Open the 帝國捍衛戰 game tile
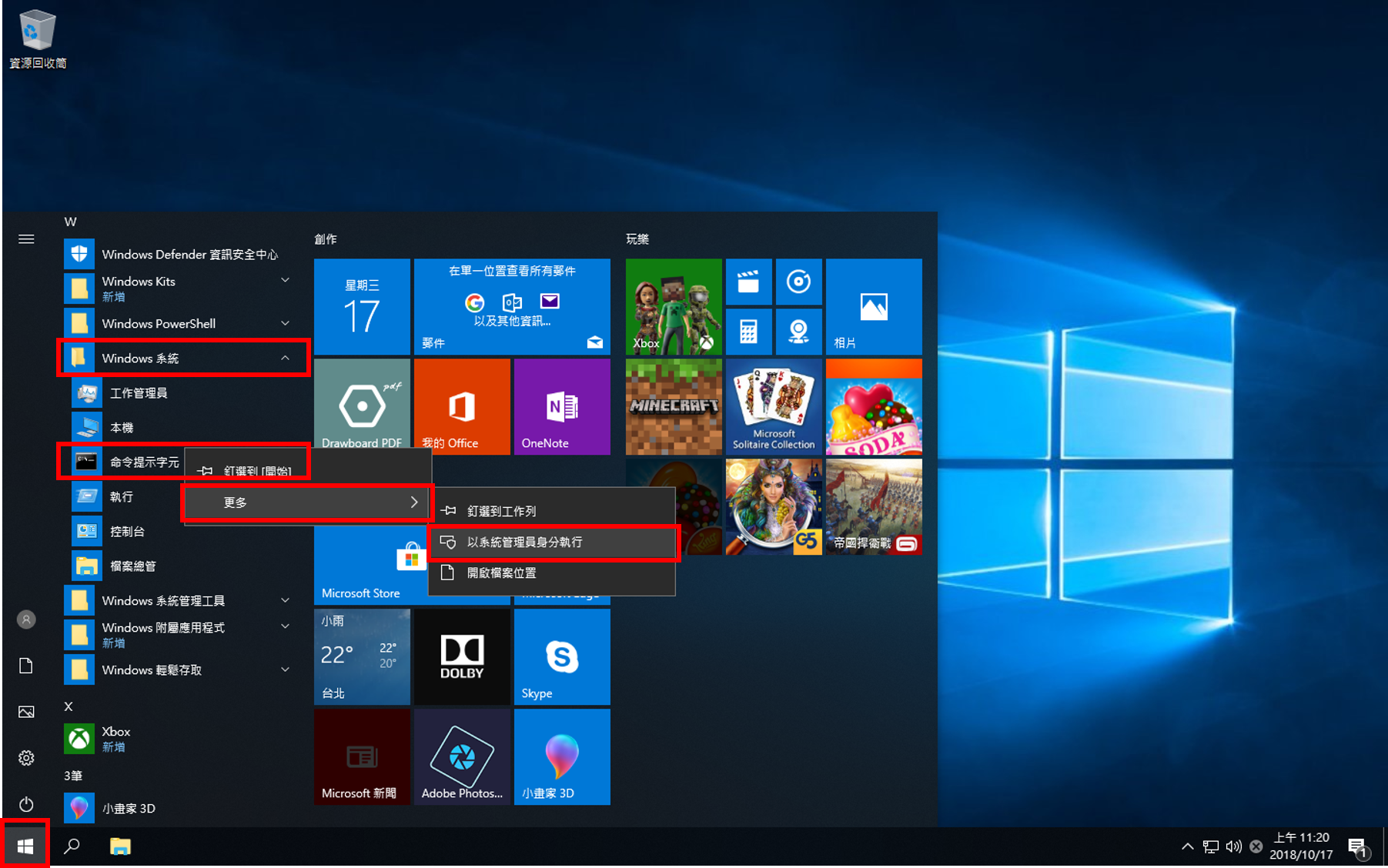The image size is (1388, 868). pos(874,507)
